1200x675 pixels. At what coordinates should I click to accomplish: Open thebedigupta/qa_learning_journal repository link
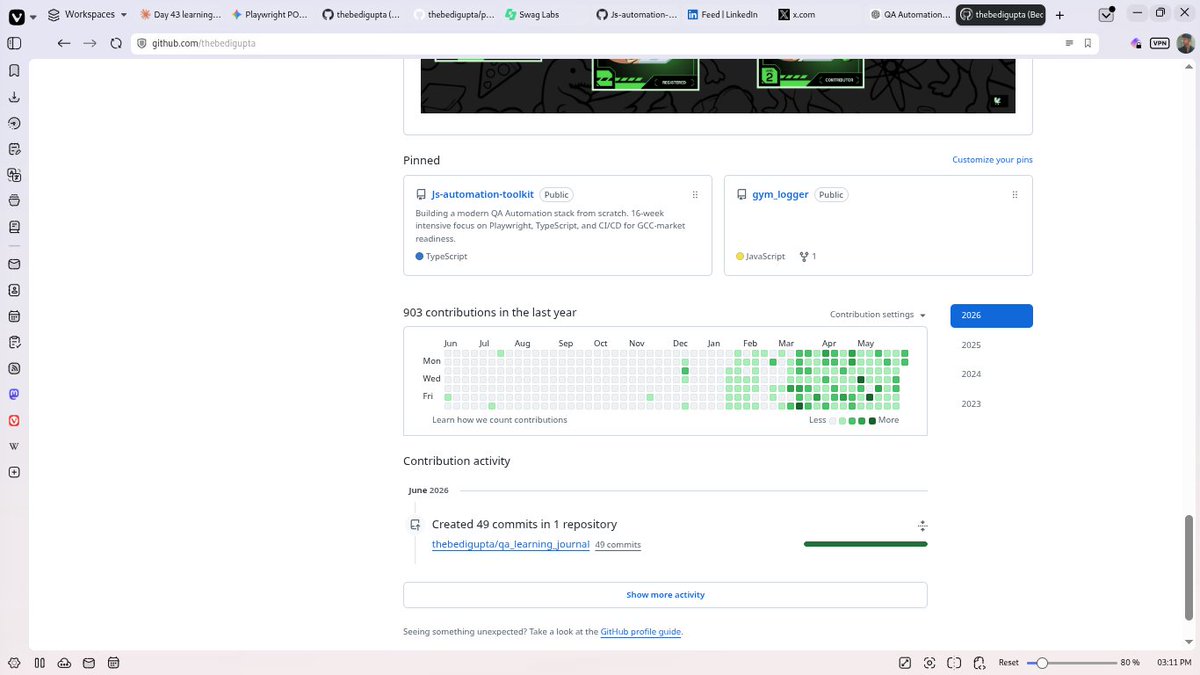tap(510, 545)
